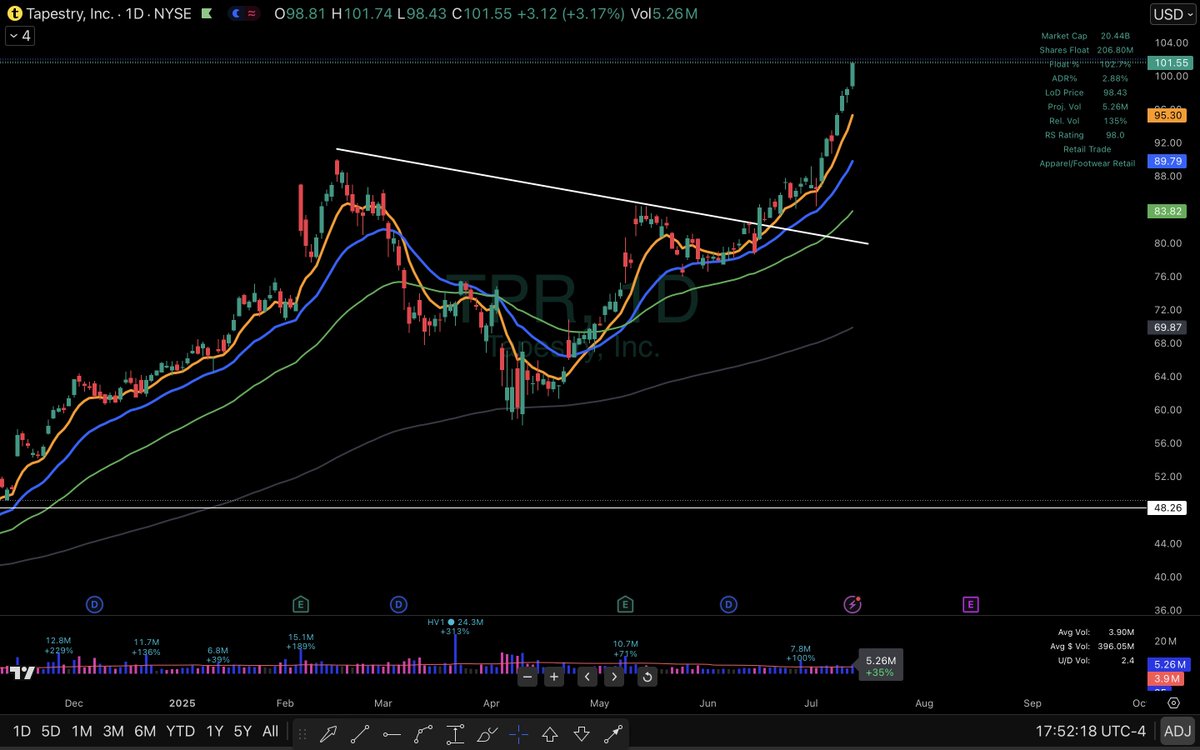This screenshot has width=1200, height=750.
Task: Reset the chart view
Action: coord(647,677)
